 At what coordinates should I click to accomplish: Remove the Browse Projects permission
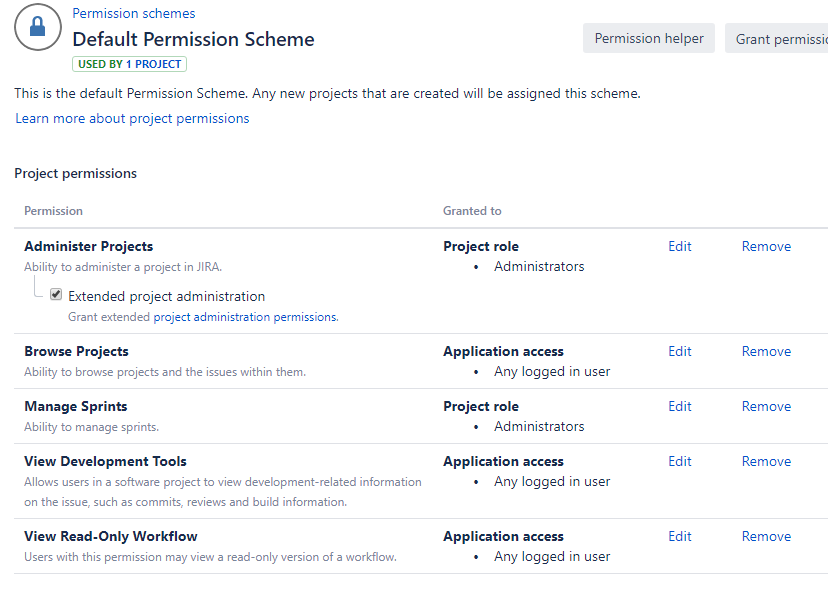point(766,352)
